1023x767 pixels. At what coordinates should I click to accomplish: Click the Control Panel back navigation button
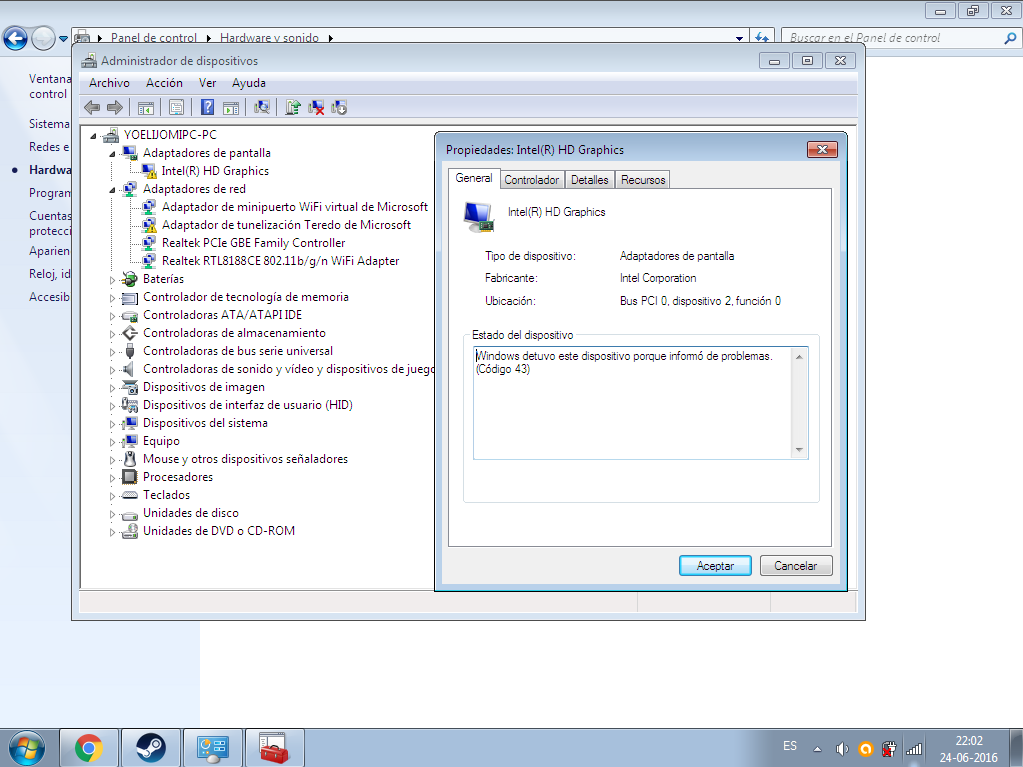tap(16, 38)
